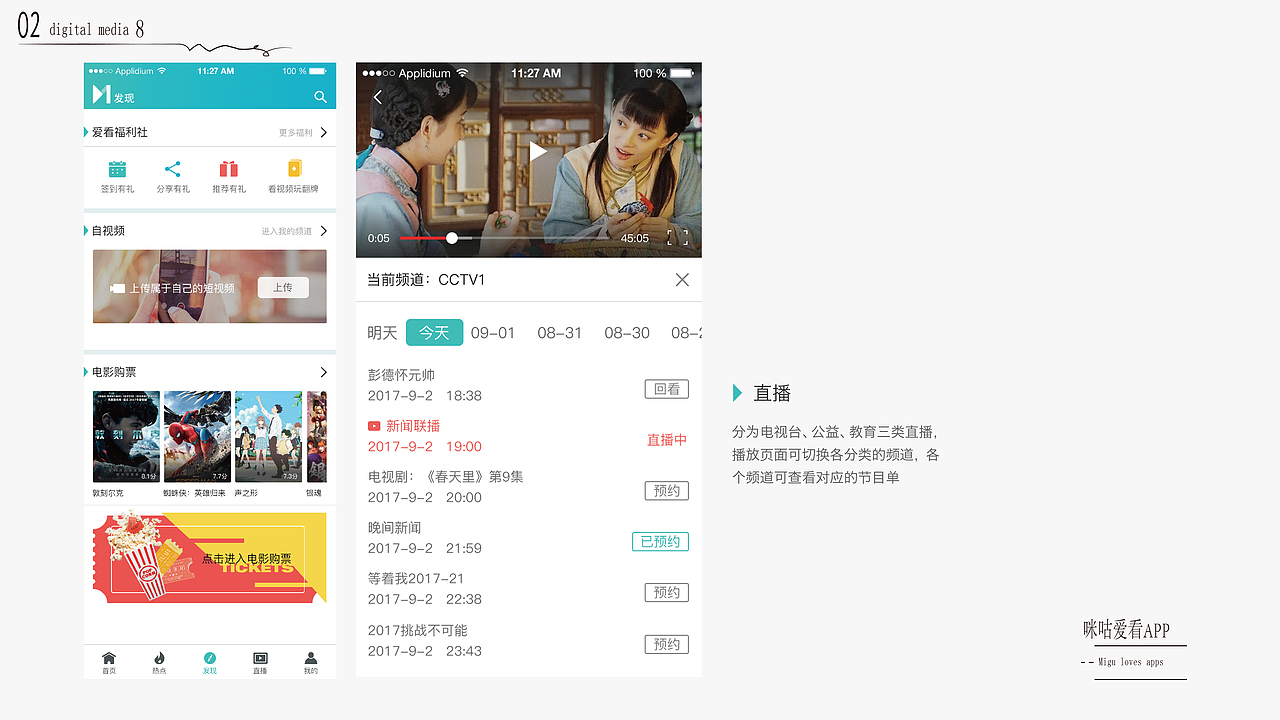The image size is (1280, 720).
Task: Click 更多福利 link
Action: [x=295, y=133]
